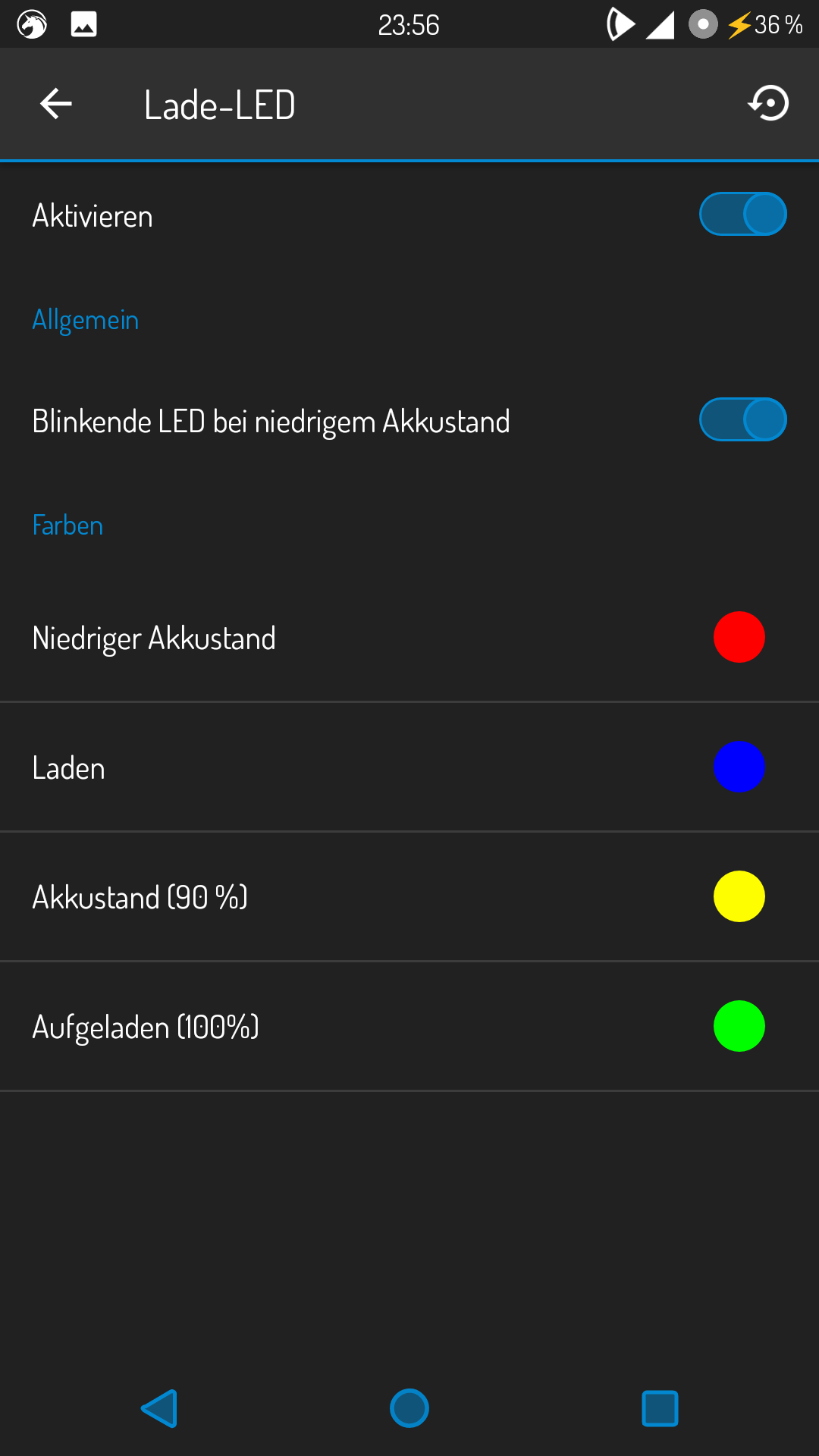Open recent apps with square button
Image resolution: width=819 pixels, height=1456 pixels.
coord(660,1408)
